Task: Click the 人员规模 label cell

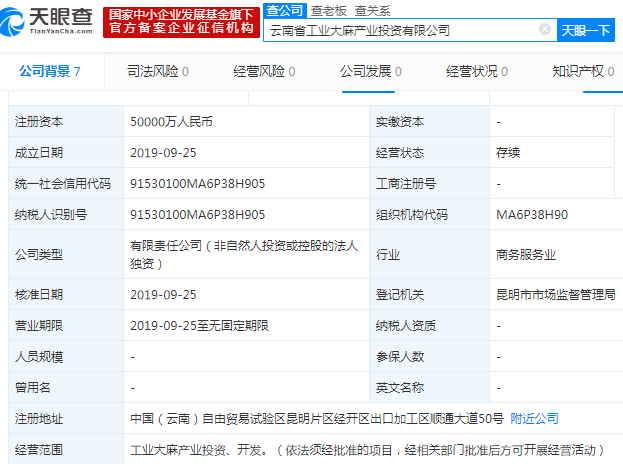Action: (66, 357)
